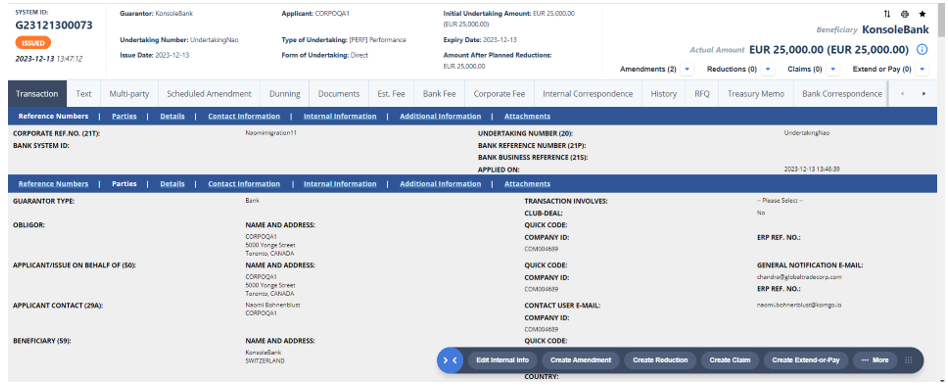The width and height of the screenshot is (948, 387).
Task: Open the Corporate Fee tab
Action: [499, 94]
